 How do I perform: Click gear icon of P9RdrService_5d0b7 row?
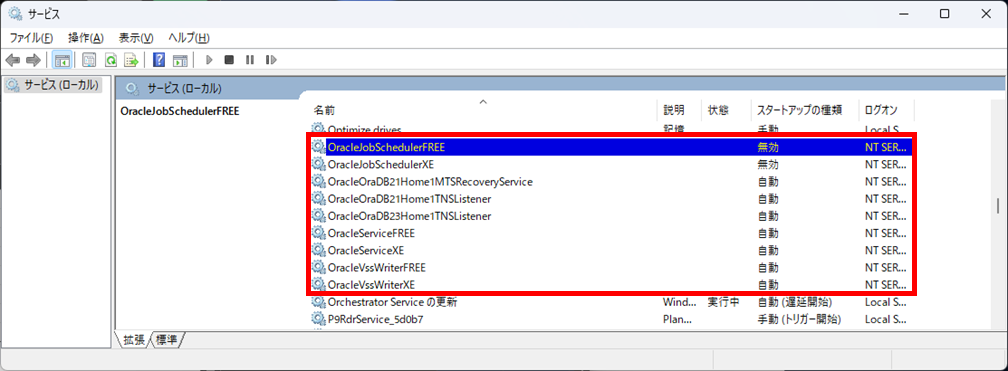pyautogui.click(x=318, y=319)
